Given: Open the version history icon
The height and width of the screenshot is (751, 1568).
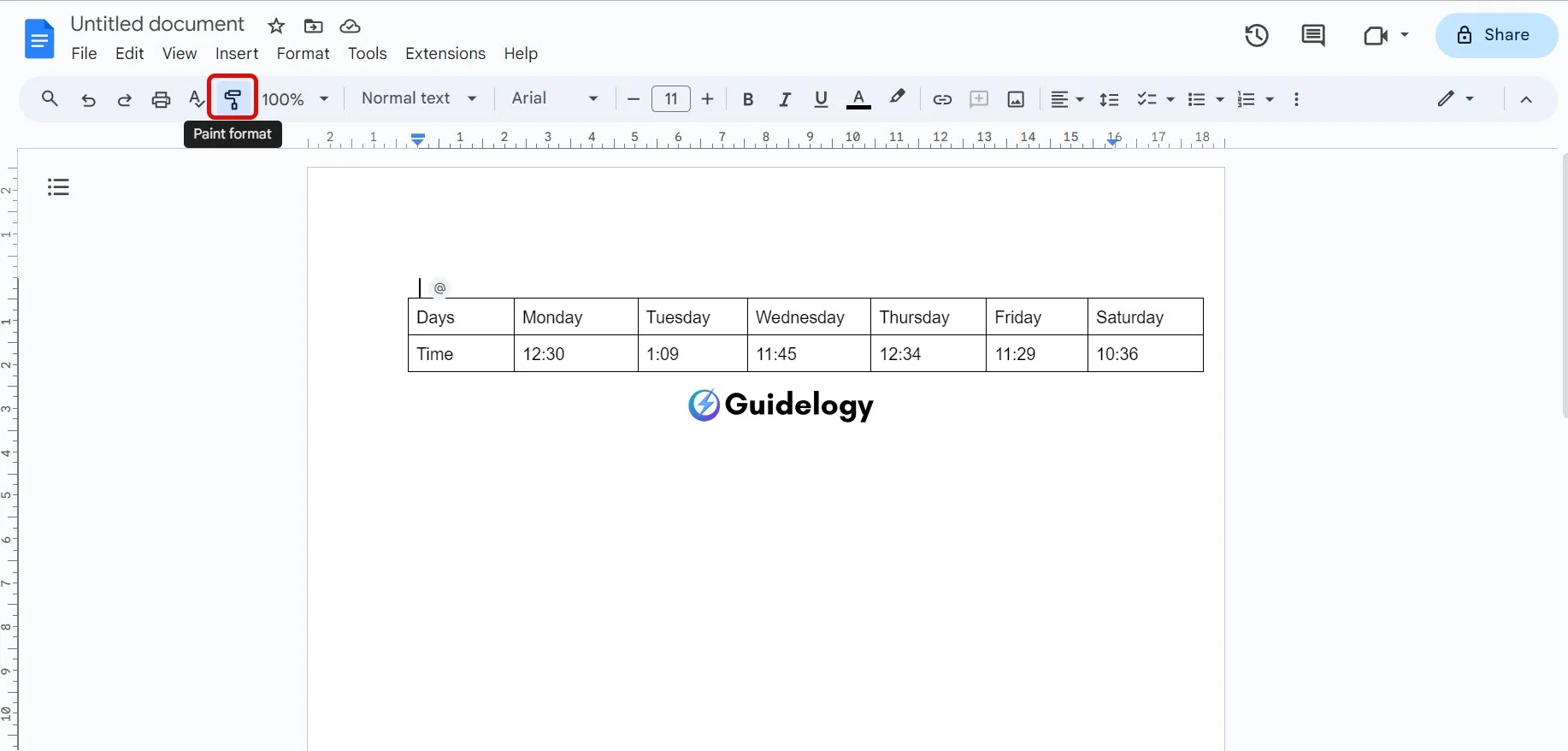Looking at the screenshot, I should [x=1257, y=35].
